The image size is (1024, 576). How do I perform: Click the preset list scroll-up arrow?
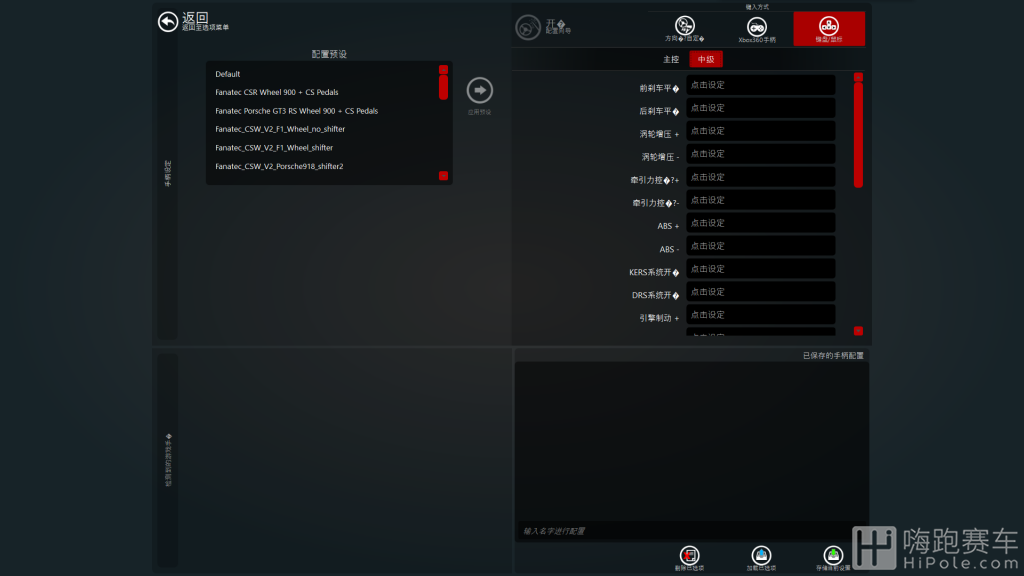click(443, 69)
